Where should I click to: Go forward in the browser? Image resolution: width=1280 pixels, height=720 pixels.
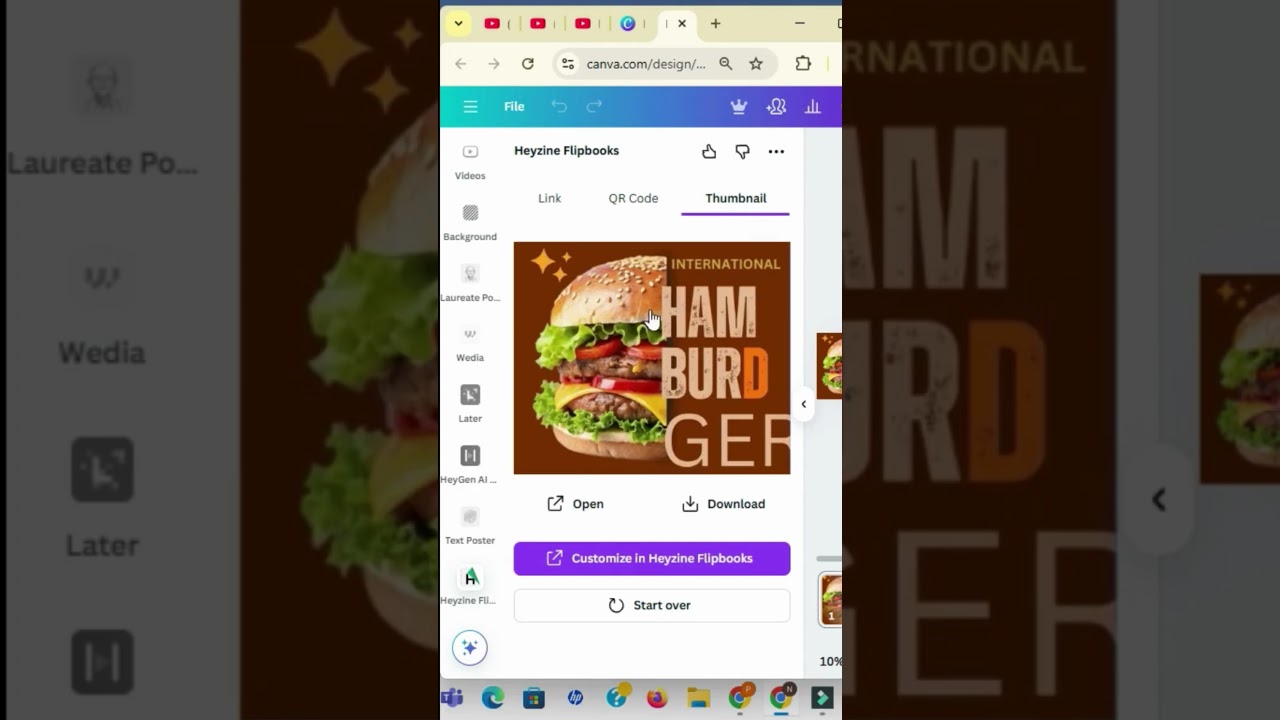click(x=494, y=64)
